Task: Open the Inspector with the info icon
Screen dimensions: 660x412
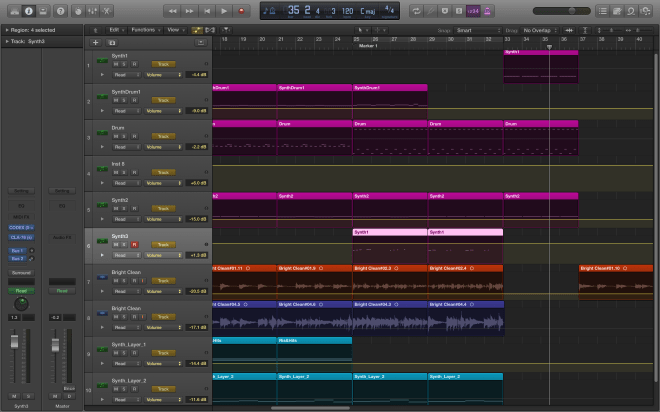Action: (28, 10)
